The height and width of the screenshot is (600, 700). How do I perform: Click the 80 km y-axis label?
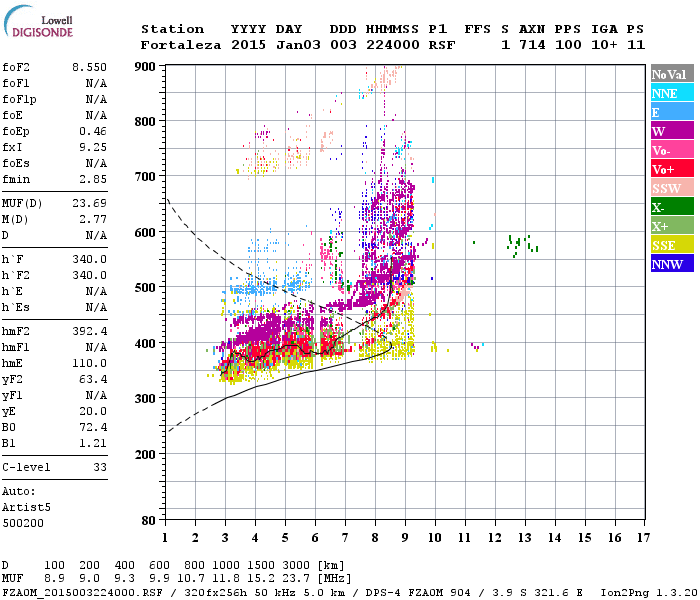tap(149, 521)
